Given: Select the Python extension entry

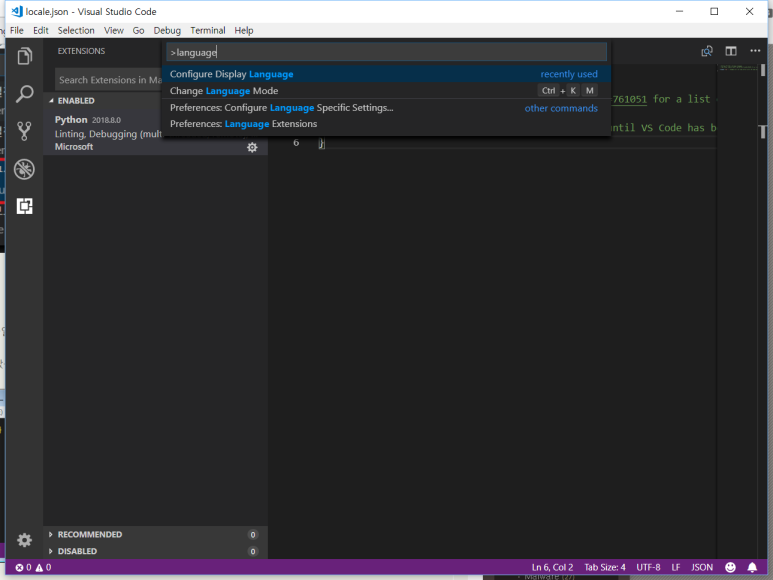Looking at the screenshot, I should point(155,133).
